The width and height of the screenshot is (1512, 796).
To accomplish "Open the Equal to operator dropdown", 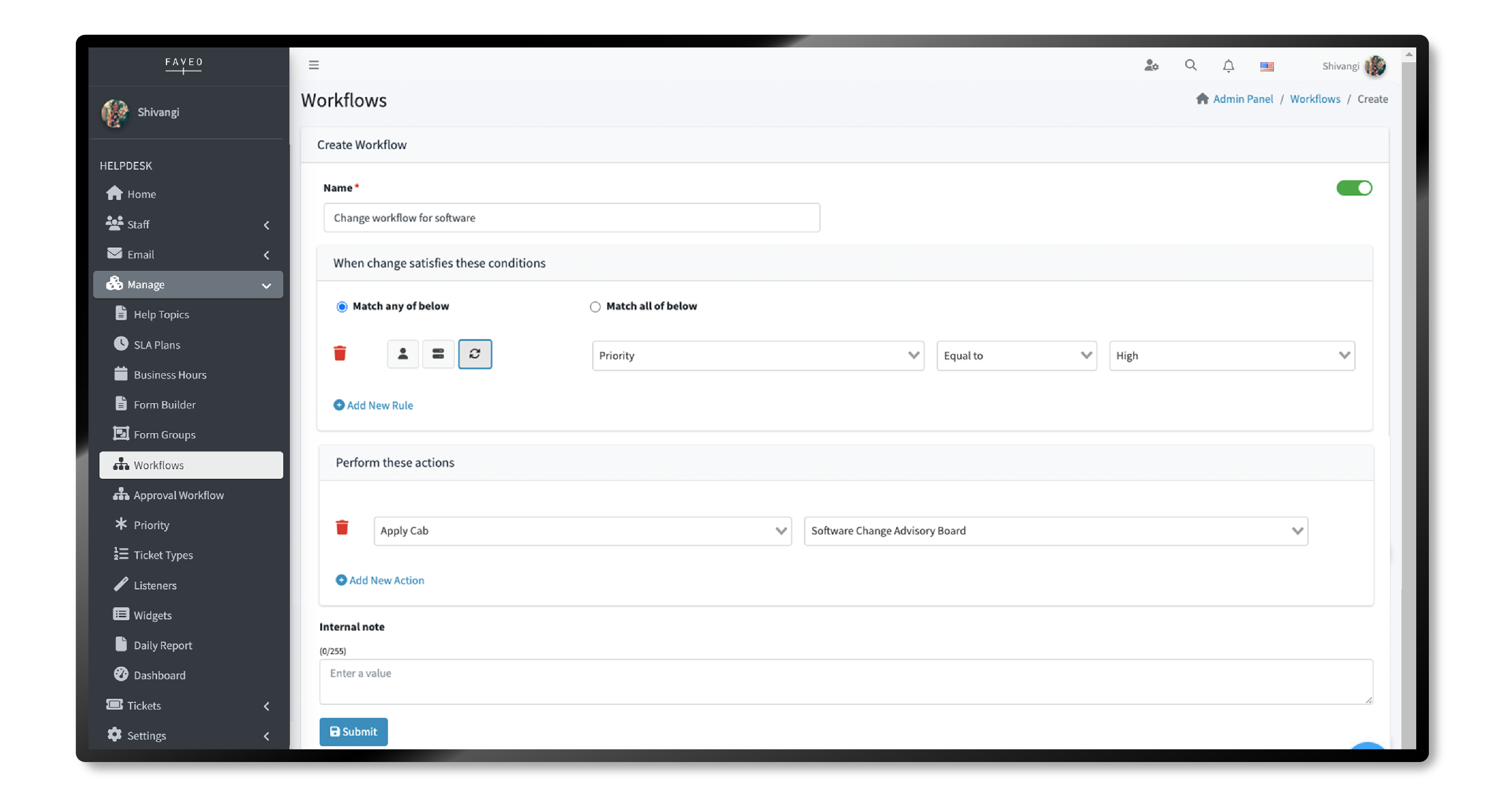I will click(x=1016, y=356).
